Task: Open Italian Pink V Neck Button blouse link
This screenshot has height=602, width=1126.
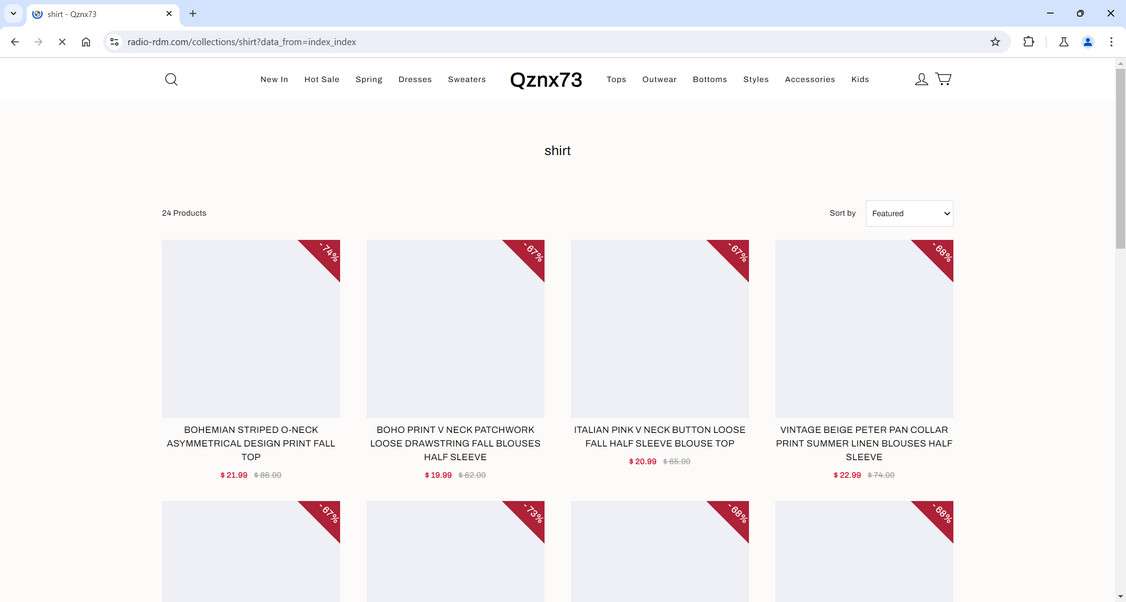Action: click(x=660, y=436)
